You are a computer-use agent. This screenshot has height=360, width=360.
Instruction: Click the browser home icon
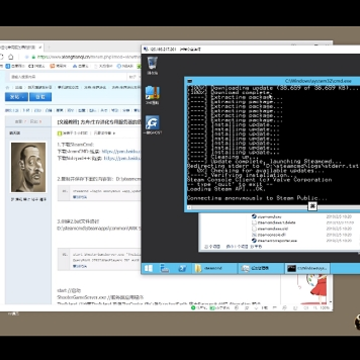pyautogui.click(x=11, y=57)
